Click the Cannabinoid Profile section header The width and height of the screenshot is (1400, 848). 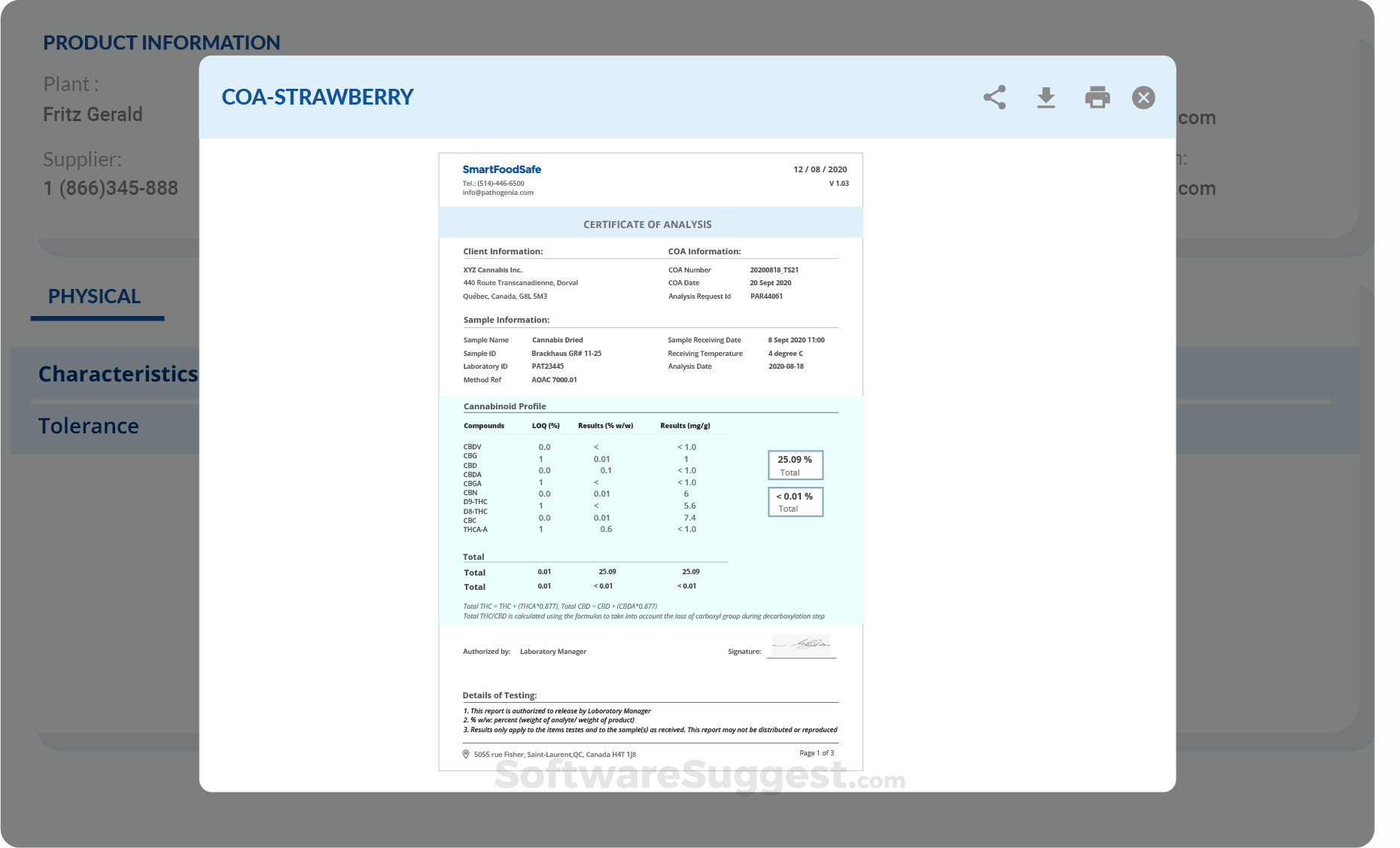504,406
